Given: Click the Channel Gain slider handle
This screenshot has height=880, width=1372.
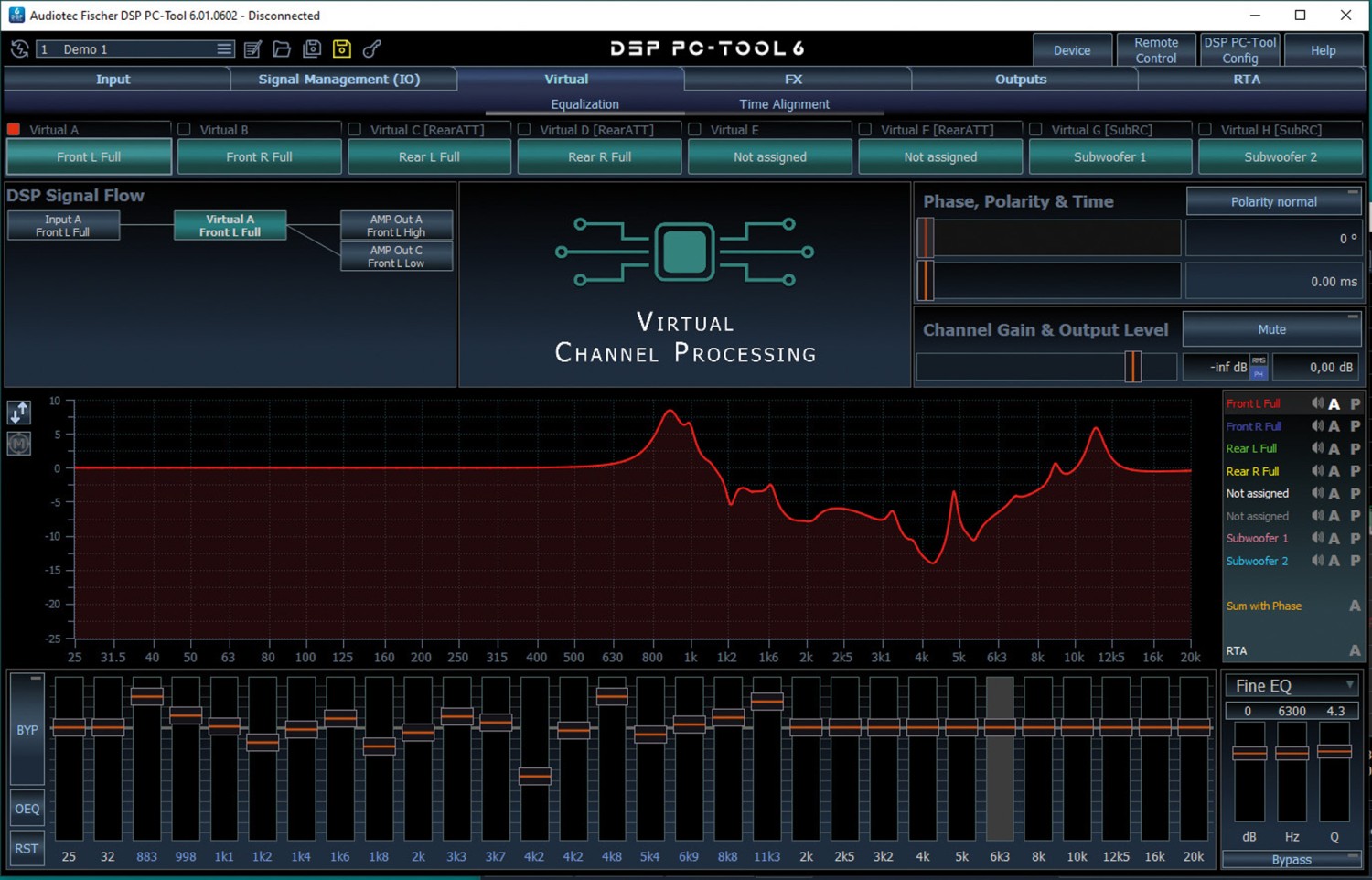Looking at the screenshot, I should 1132,367.
